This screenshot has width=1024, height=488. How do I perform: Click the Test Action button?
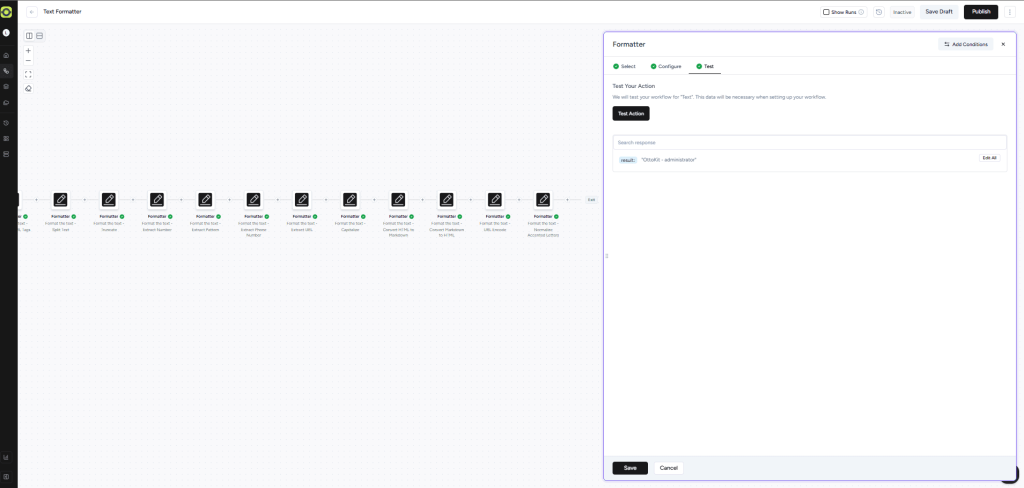pos(630,114)
